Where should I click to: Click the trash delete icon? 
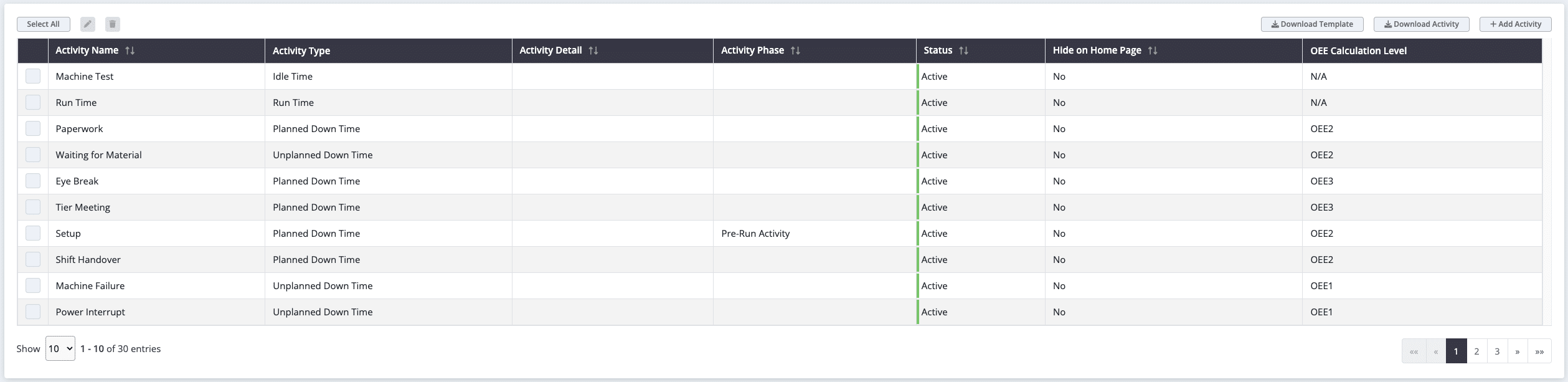pyautogui.click(x=112, y=24)
